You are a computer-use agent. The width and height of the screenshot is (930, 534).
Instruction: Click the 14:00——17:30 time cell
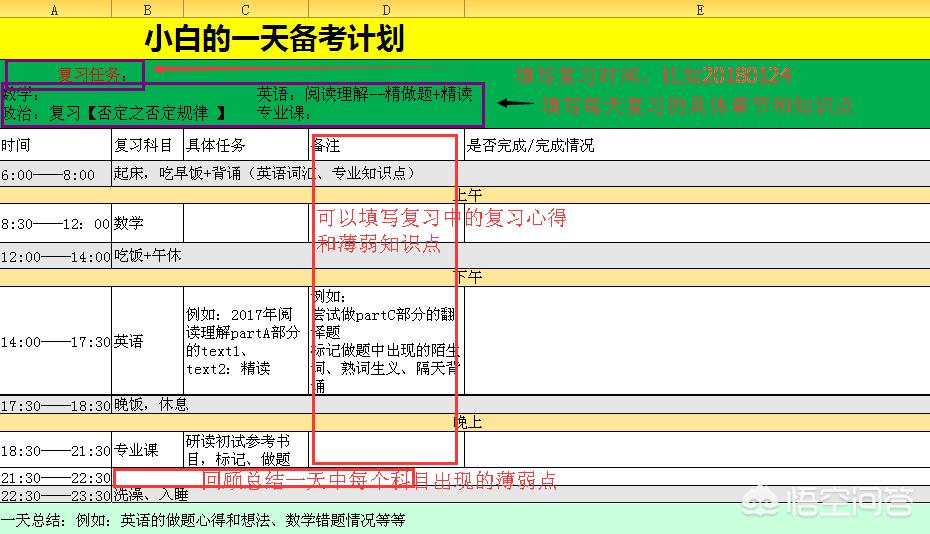[56, 341]
